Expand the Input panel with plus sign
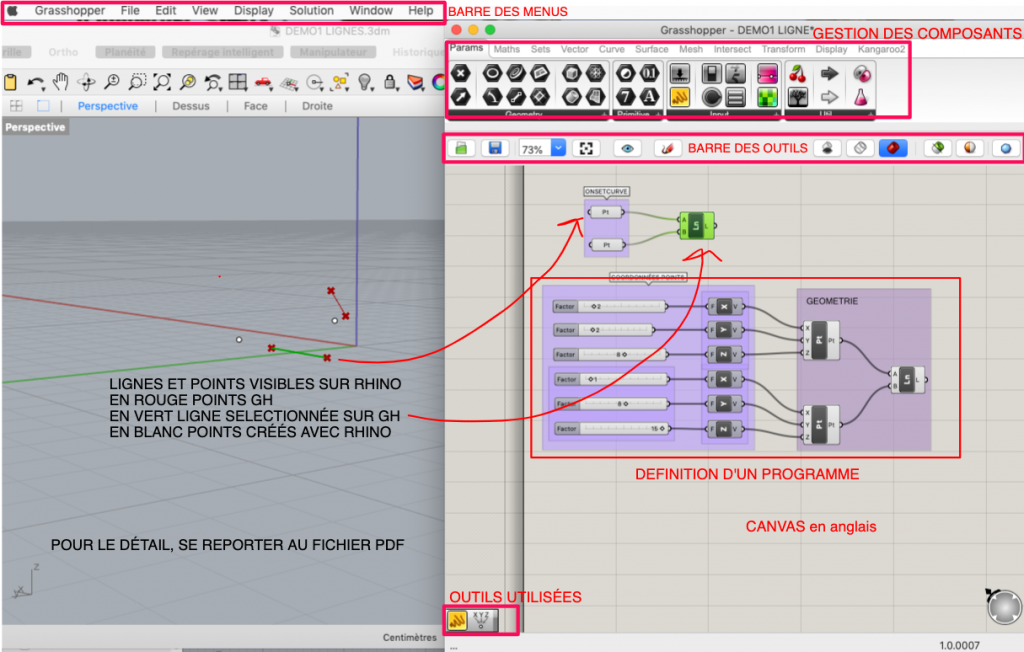 776,115
